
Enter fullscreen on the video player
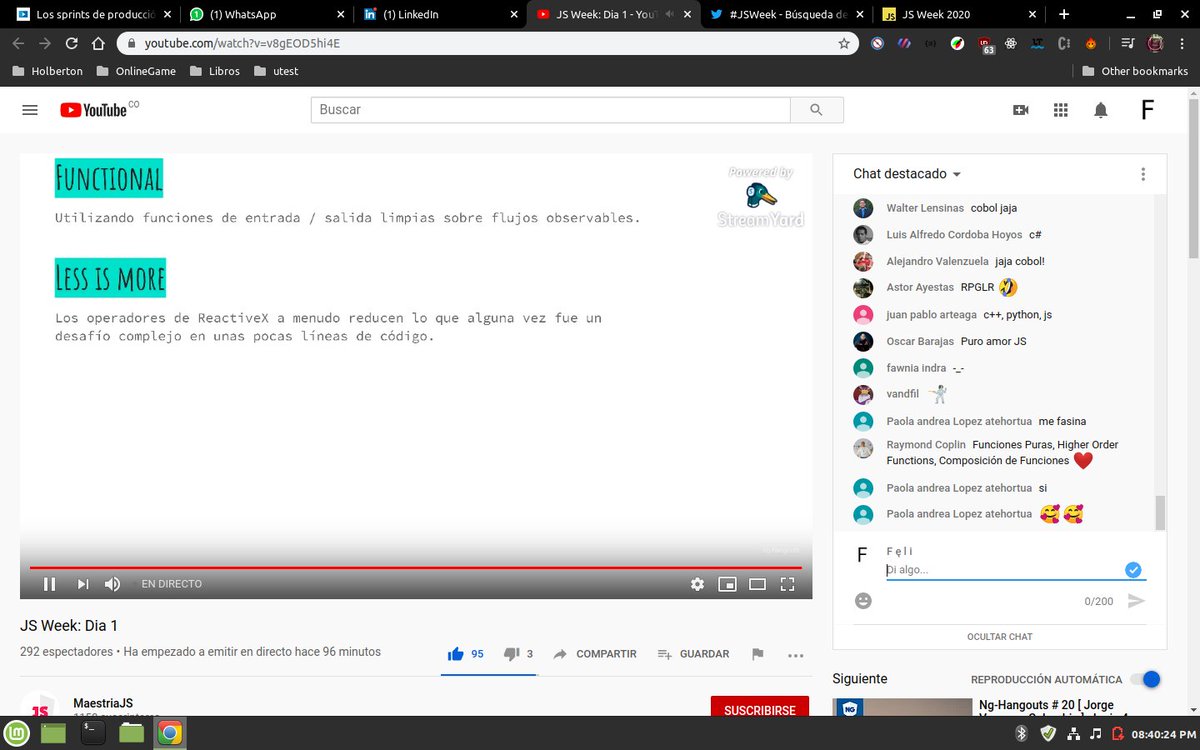click(787, 584)
